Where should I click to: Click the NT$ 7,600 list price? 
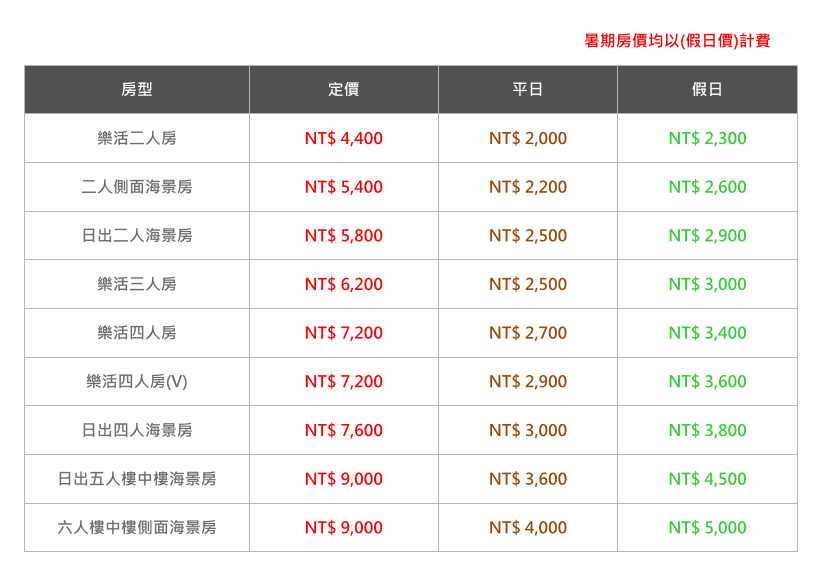343,430
